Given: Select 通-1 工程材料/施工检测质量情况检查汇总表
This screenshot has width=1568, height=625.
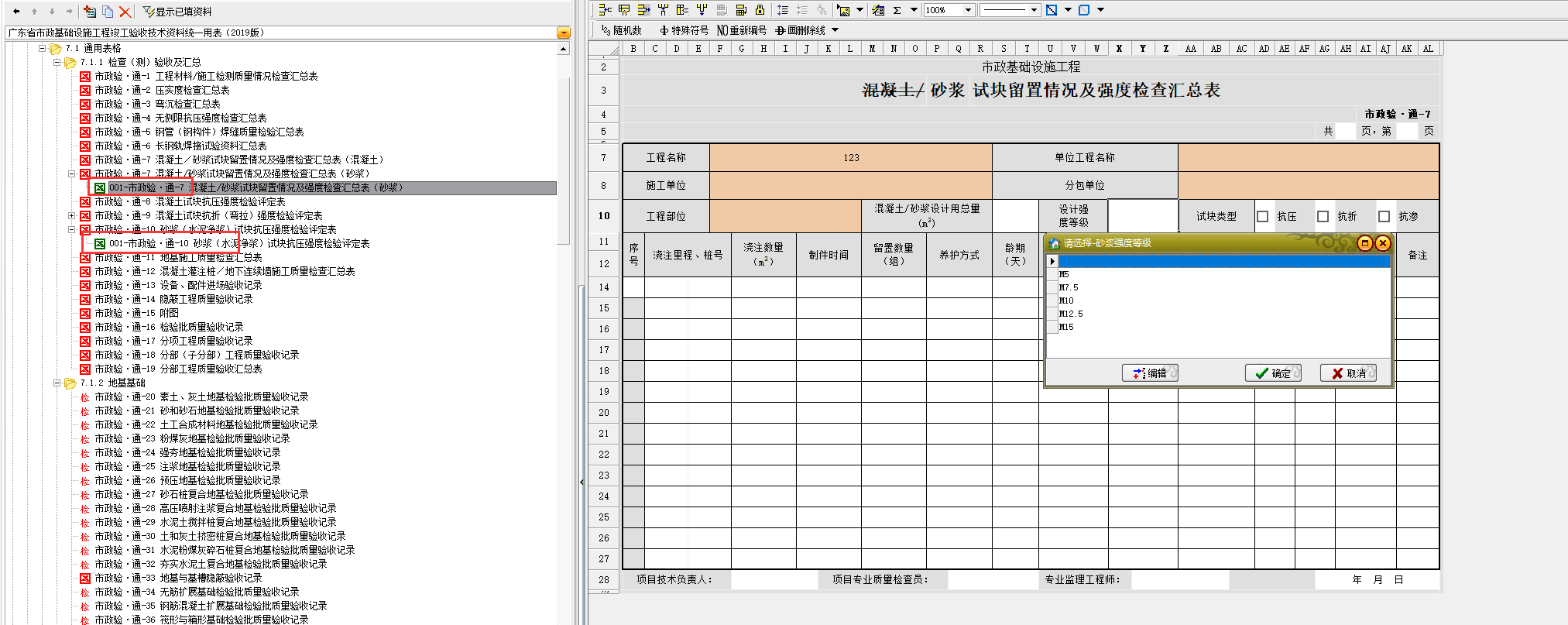Looking at the screenshot, I should [x=206, y=76].
